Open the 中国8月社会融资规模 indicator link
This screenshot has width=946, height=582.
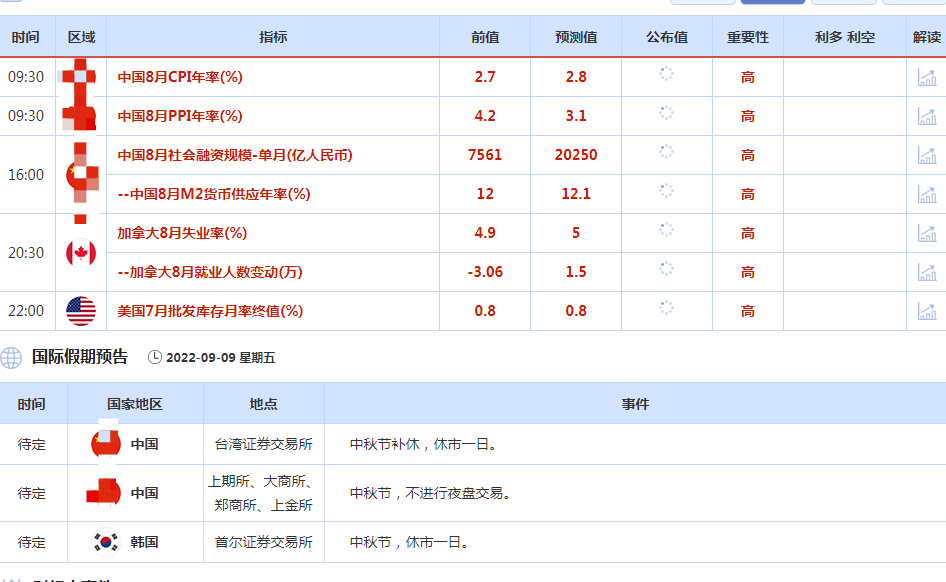(x=235, y=155)
